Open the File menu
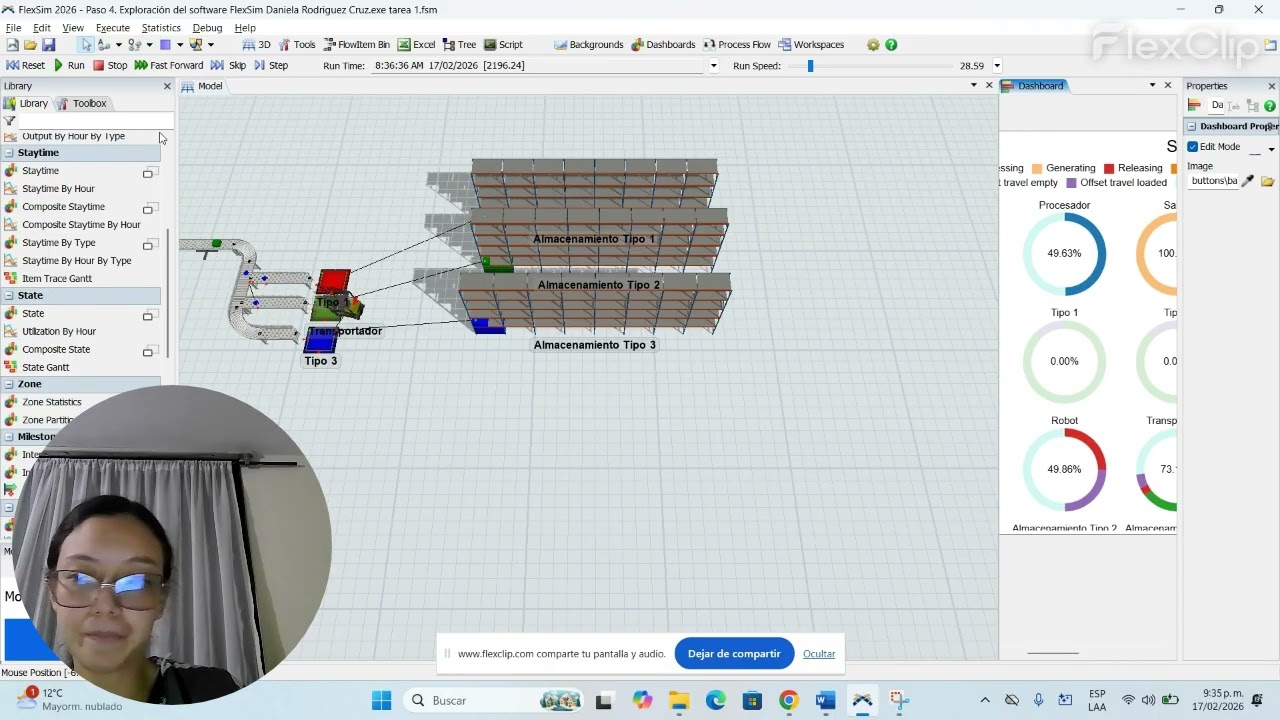Screen dimensions: 1280x720 [14, 28]
